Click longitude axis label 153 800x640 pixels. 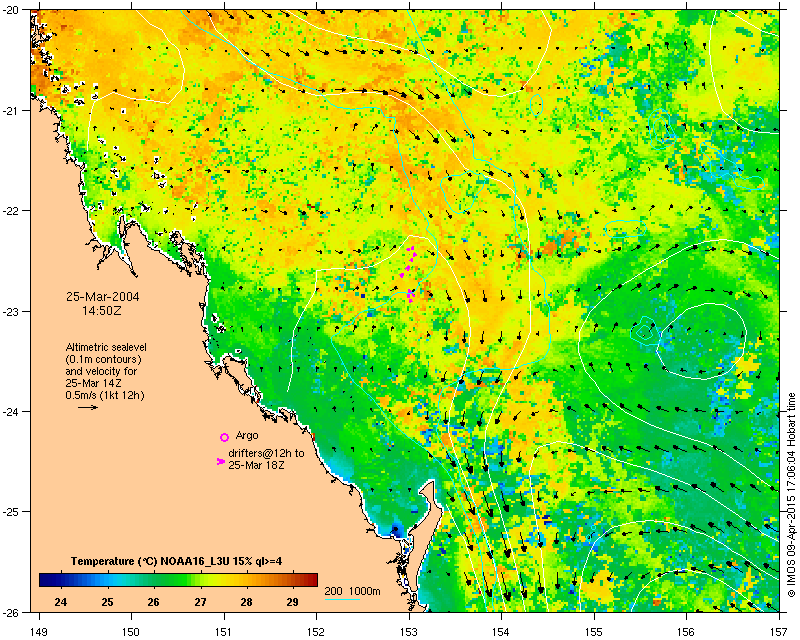[x=409, y=632]
